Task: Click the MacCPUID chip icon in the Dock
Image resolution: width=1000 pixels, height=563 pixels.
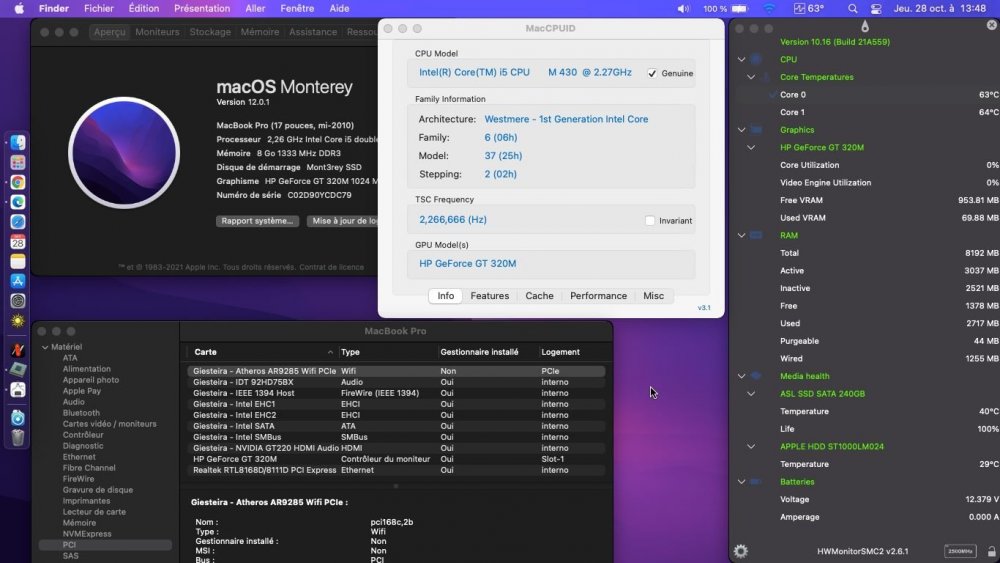Action: pyautogui.click(x=18, y=369)
